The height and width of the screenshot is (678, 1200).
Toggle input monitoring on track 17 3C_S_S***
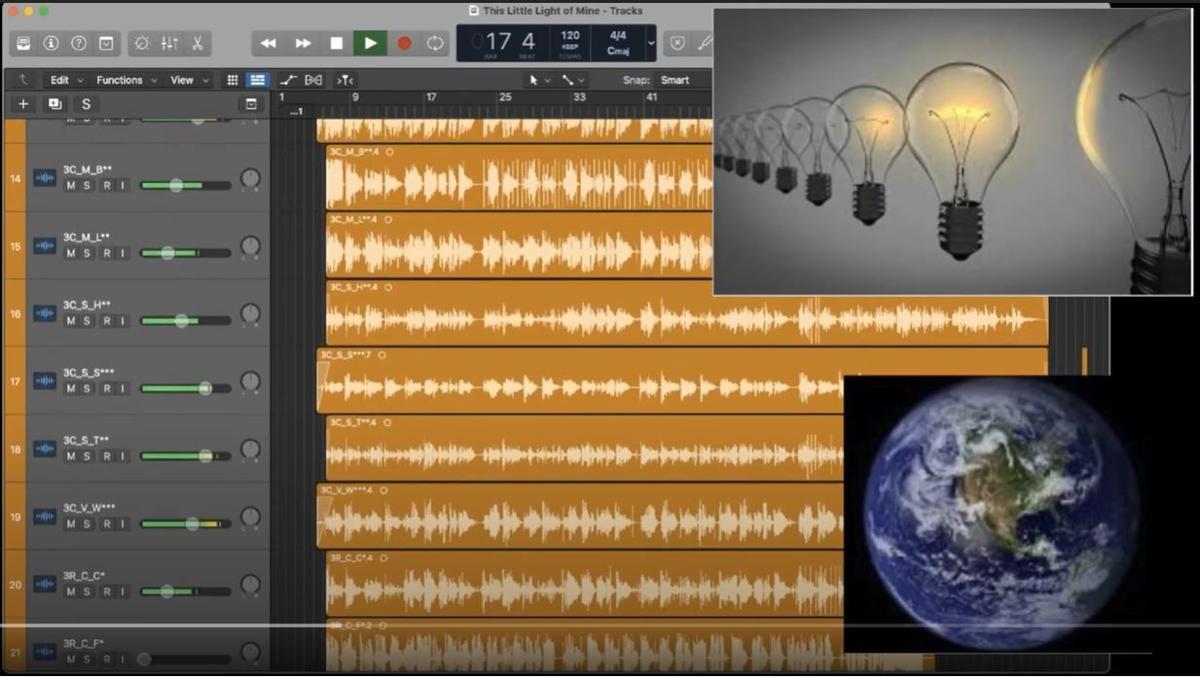point(123,388)
